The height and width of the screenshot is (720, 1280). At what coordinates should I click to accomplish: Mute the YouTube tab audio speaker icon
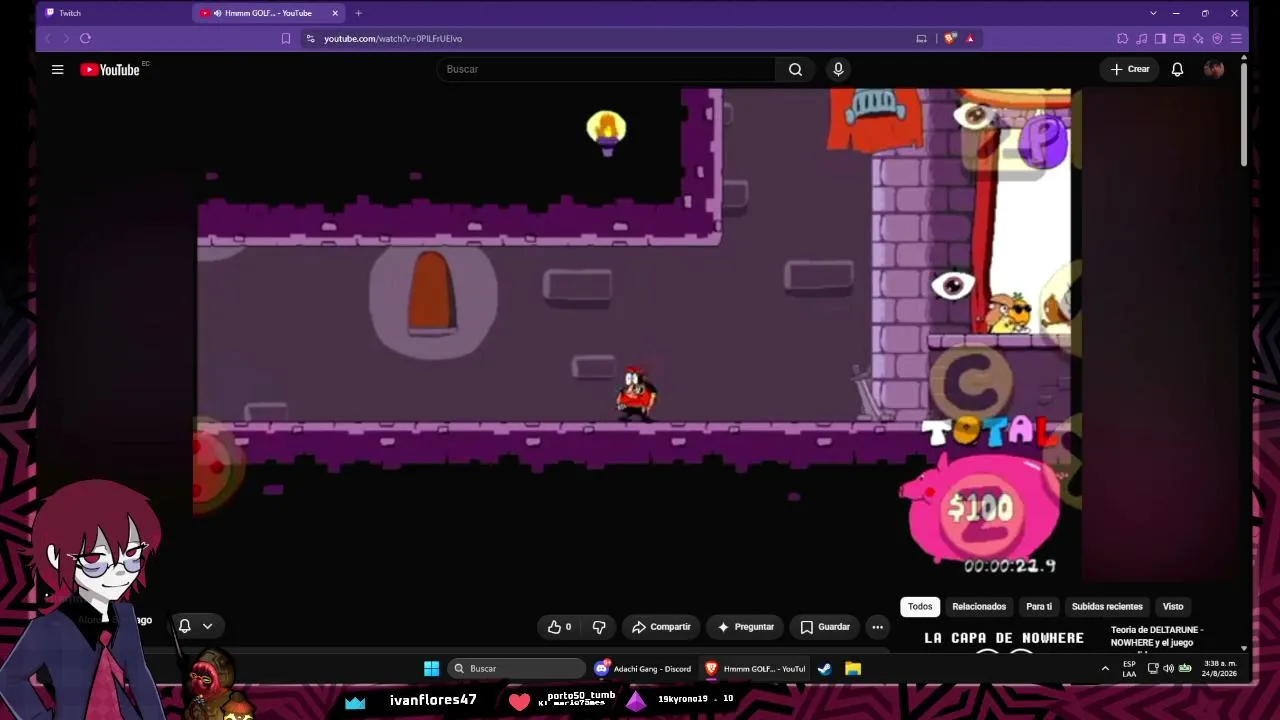coord(217,13)
